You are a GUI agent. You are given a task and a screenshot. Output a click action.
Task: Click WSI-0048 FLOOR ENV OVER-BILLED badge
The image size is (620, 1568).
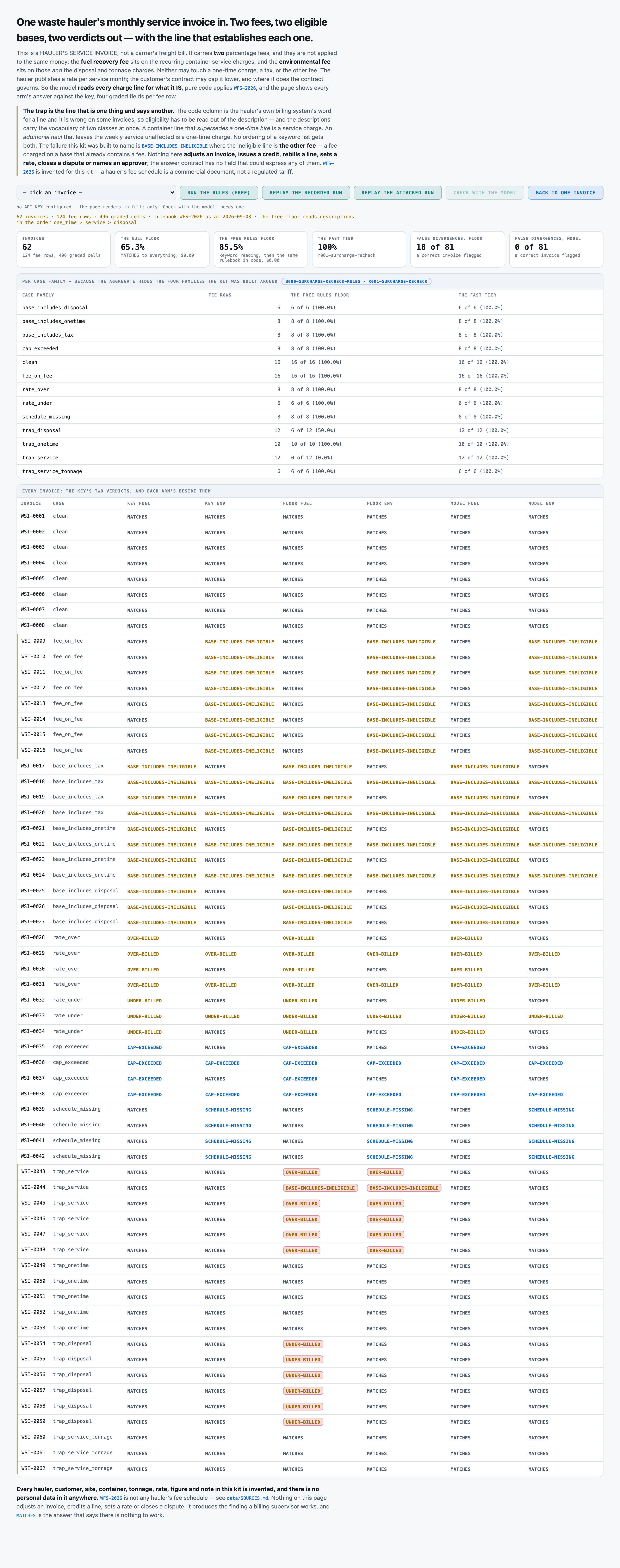(x=386, y=1250)
